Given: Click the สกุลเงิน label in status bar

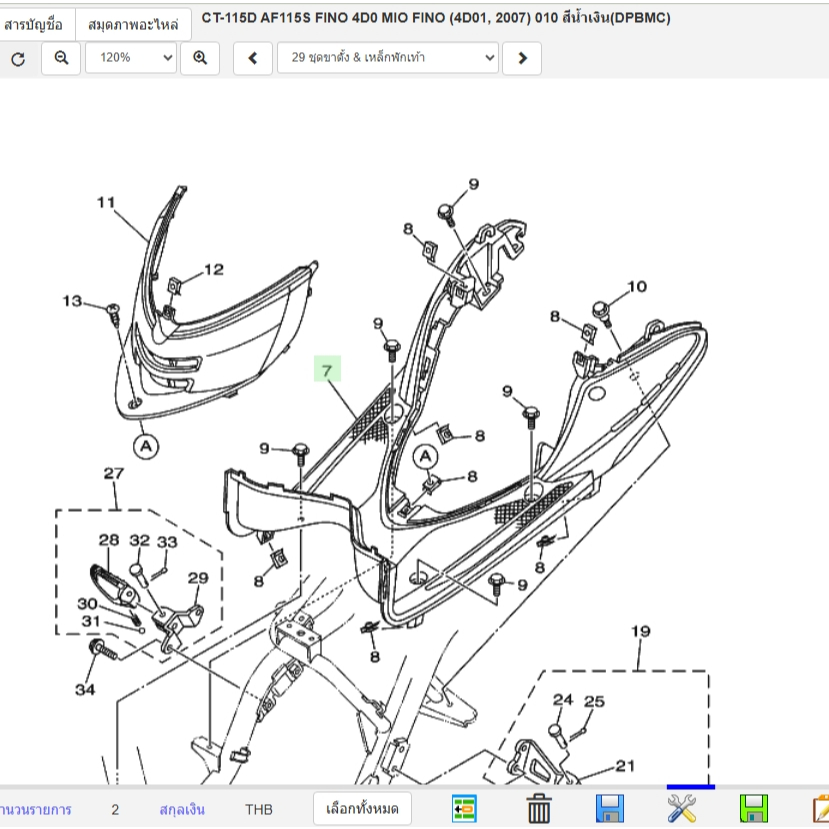Looking at the screenshot, I should point(182,809).
